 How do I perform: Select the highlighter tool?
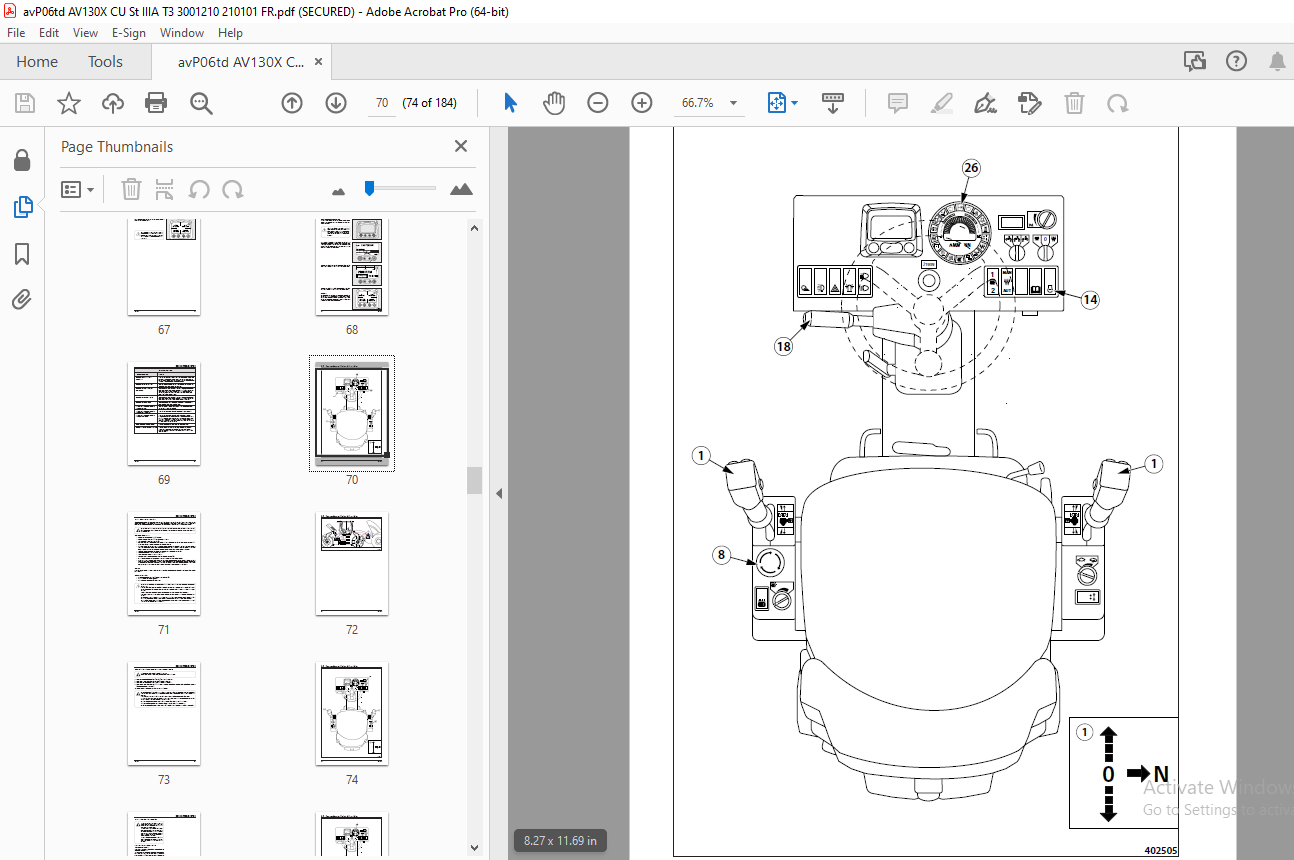[942, 103]
